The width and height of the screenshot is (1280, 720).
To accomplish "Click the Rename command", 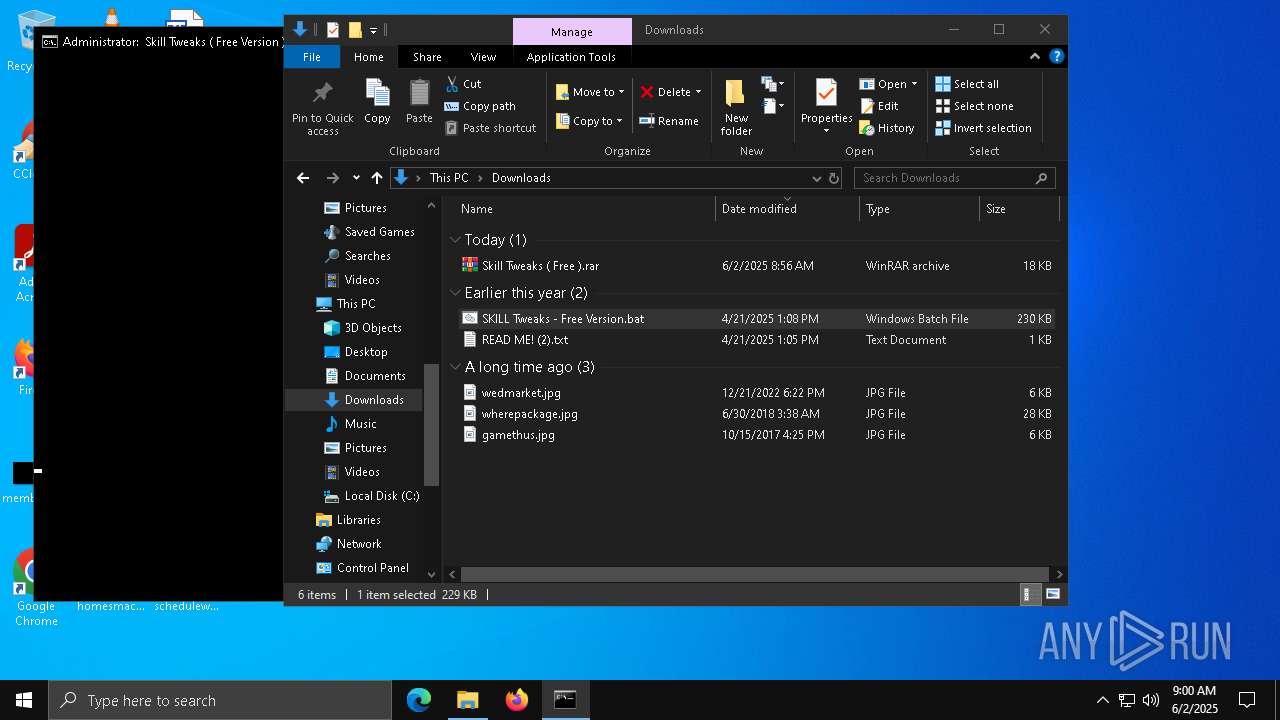I will coord(669,121).
